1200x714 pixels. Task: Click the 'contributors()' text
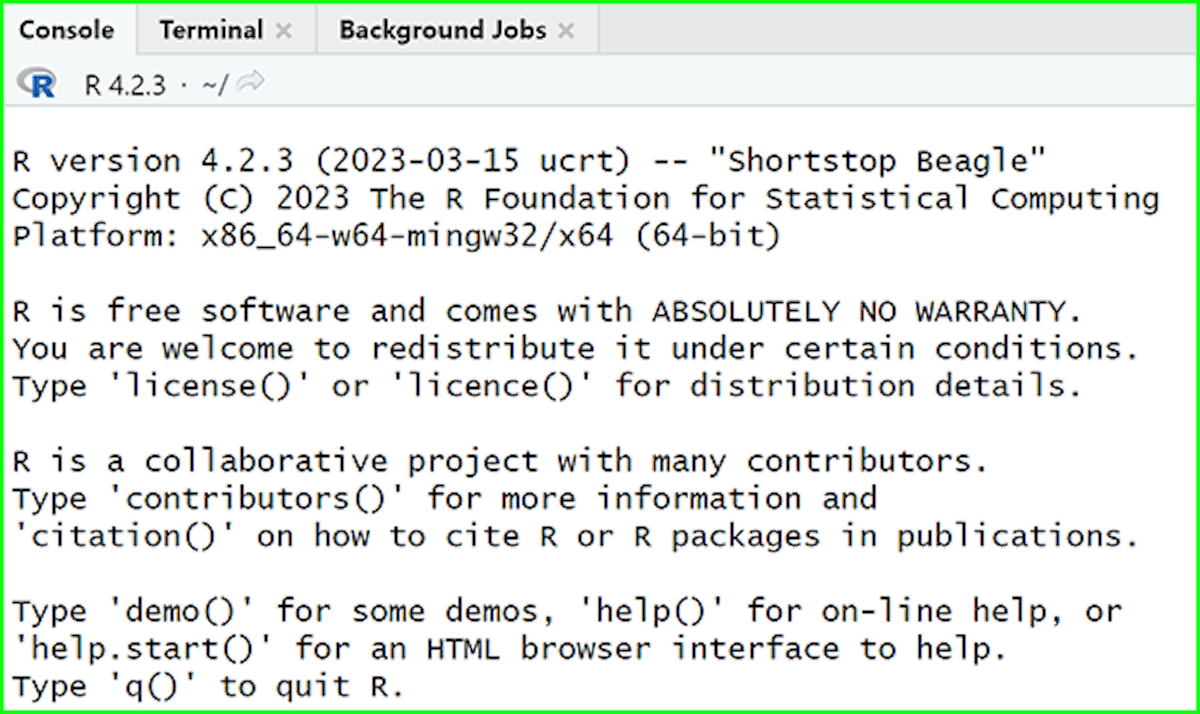point(255,498)
